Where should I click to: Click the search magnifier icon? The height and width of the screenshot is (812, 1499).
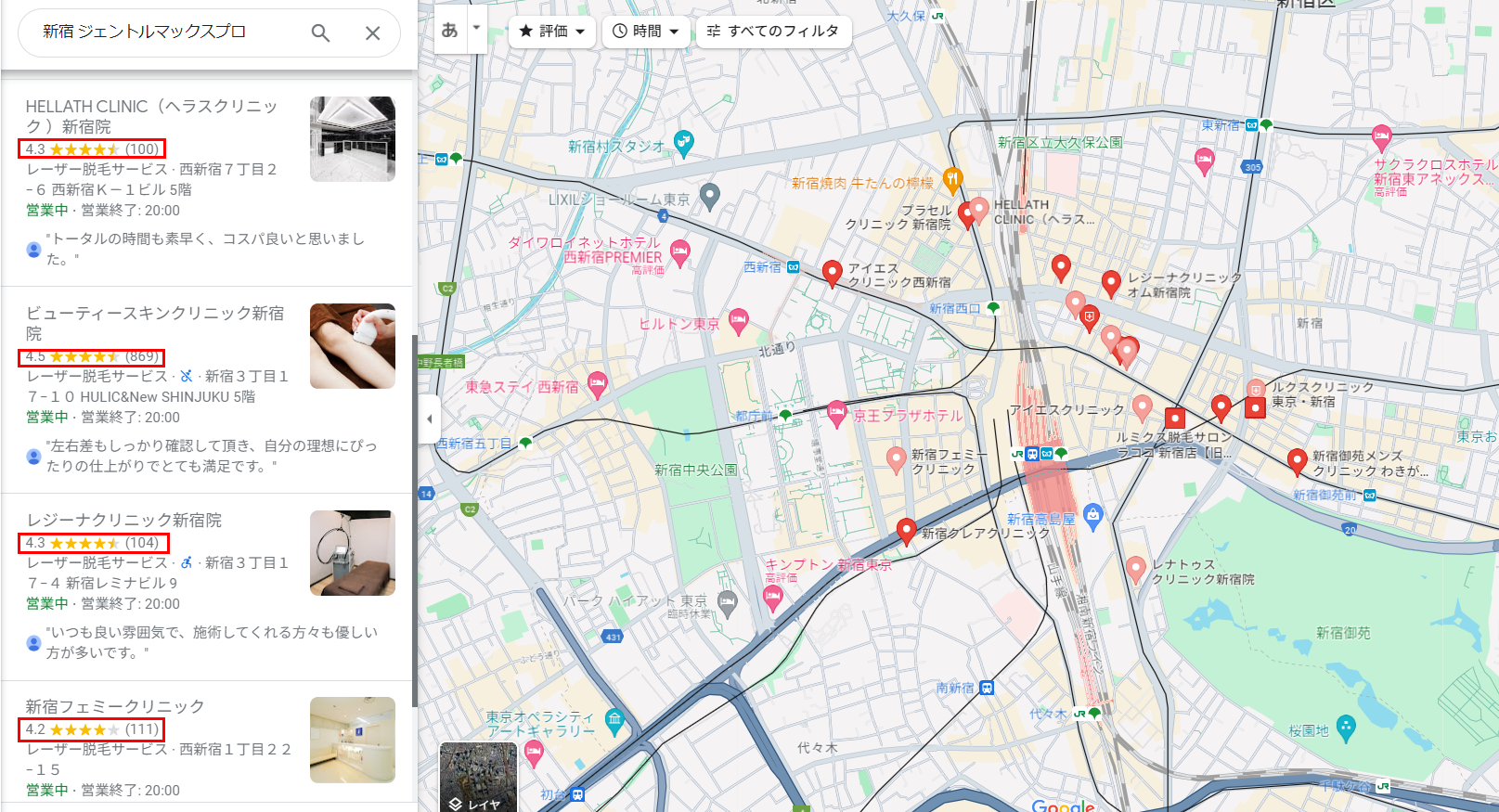tap(320, 33)
